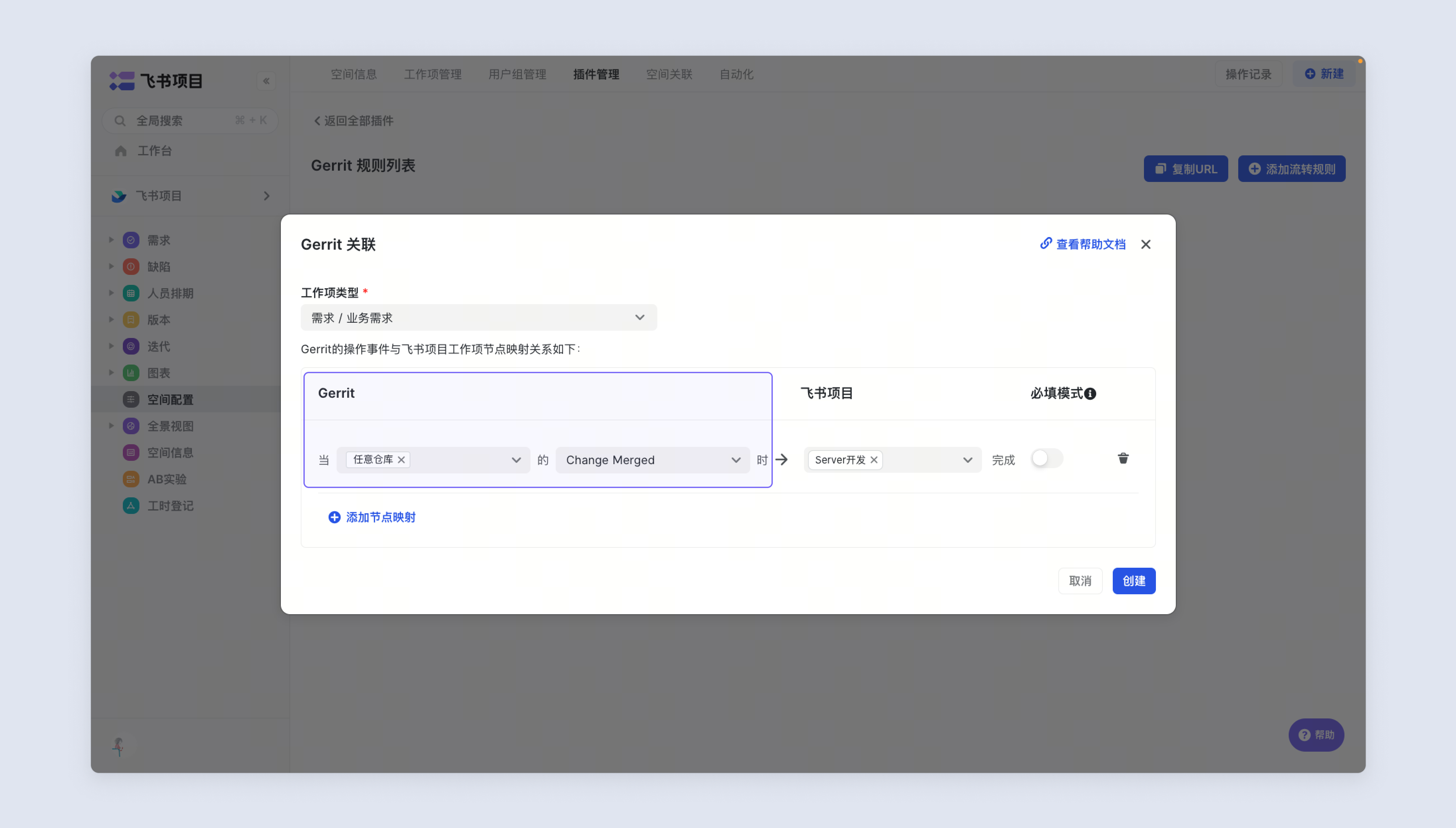Expand the 飞书项目 space switcher
Viewport: 1456px width, 828px height.
267,196
